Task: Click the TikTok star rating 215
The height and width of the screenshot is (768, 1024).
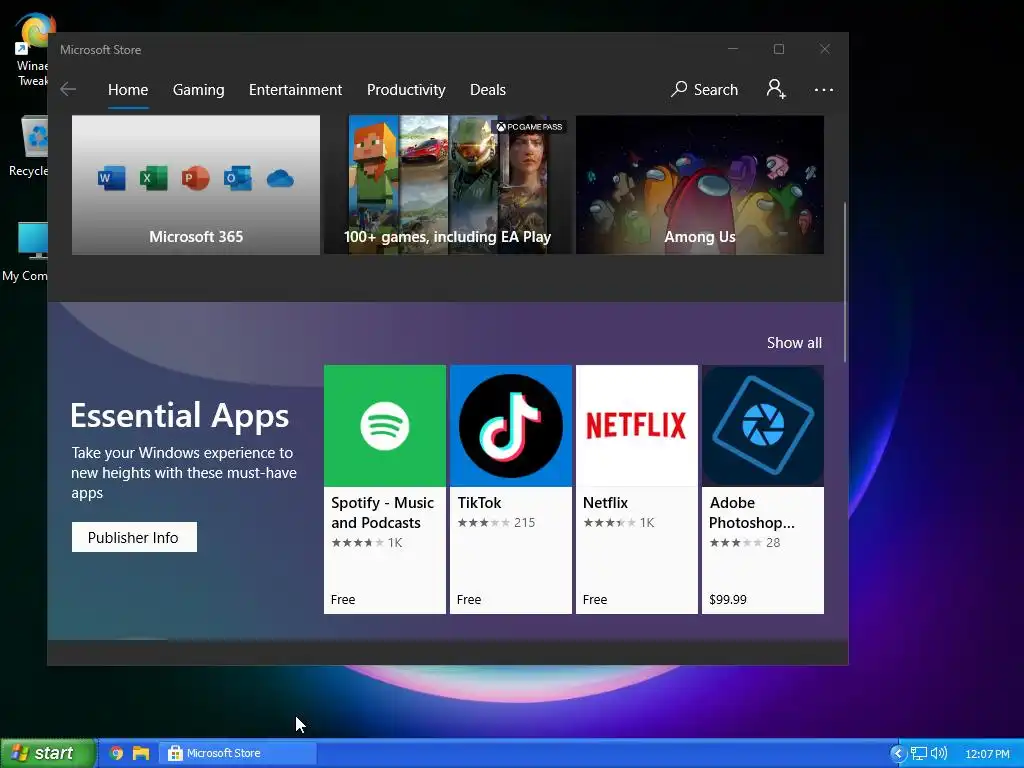Action: tap(496, 522)
